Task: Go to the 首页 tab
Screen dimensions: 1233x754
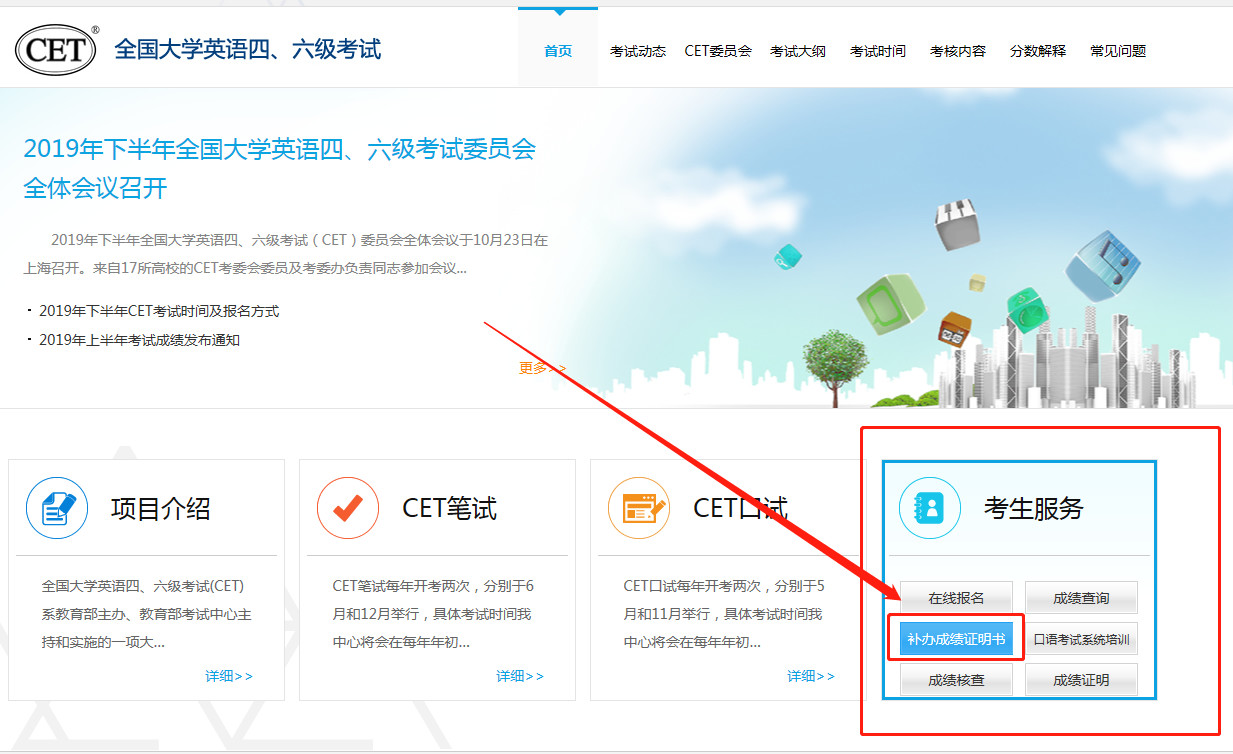Action: point(558,51)
